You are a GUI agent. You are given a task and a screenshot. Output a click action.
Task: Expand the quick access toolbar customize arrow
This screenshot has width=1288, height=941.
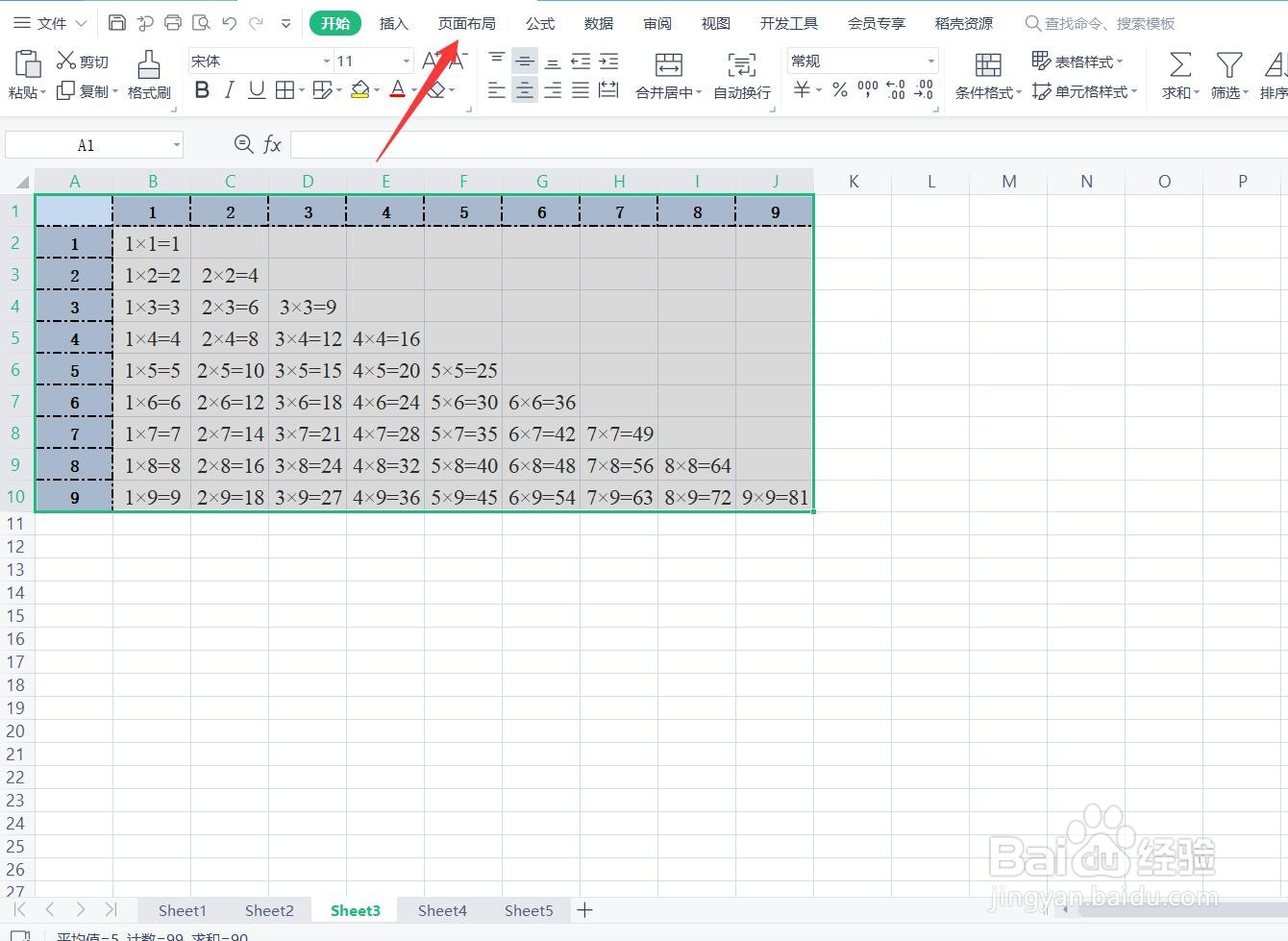(285, 23)
